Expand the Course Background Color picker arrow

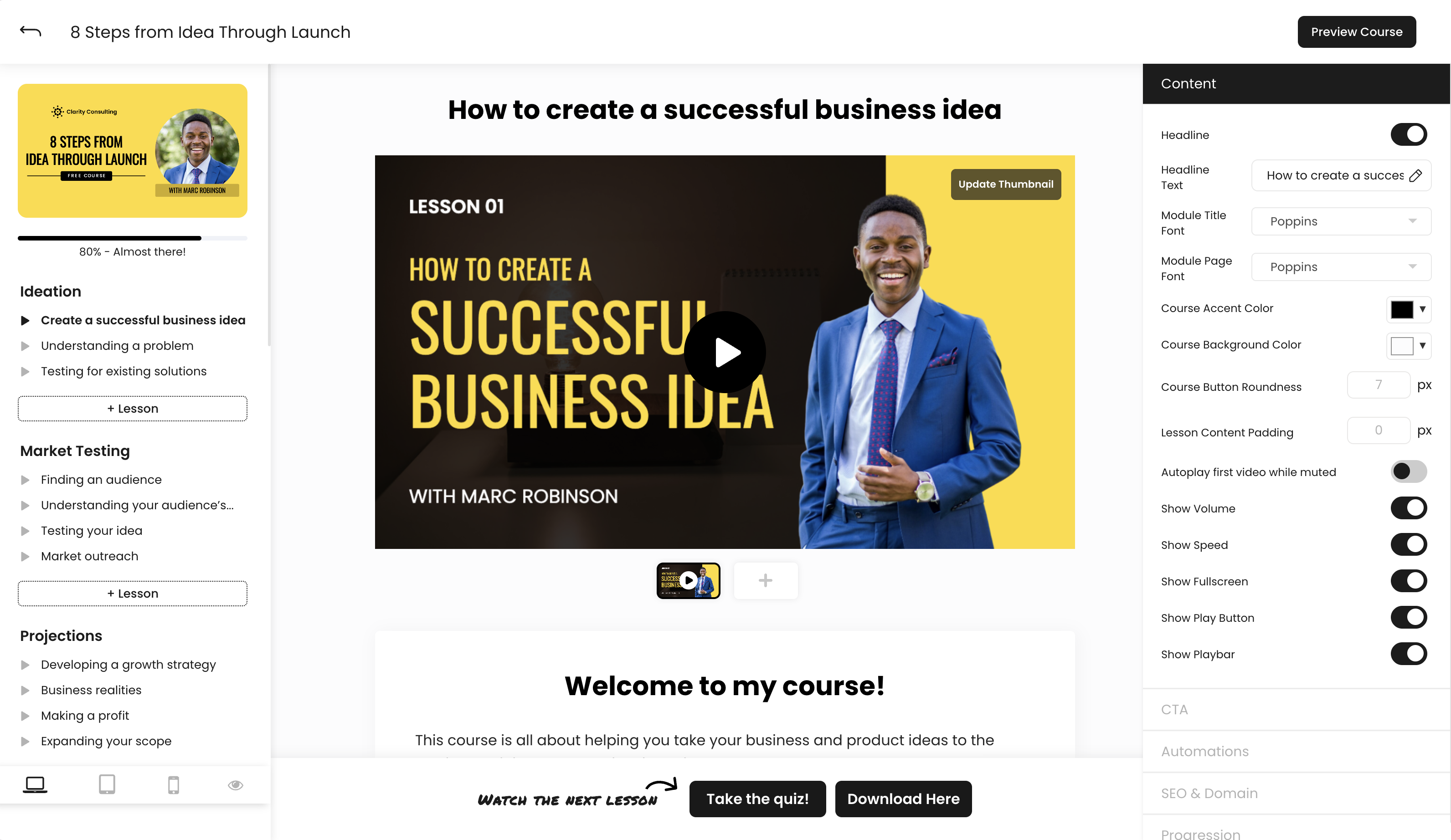coord(1422,345)
